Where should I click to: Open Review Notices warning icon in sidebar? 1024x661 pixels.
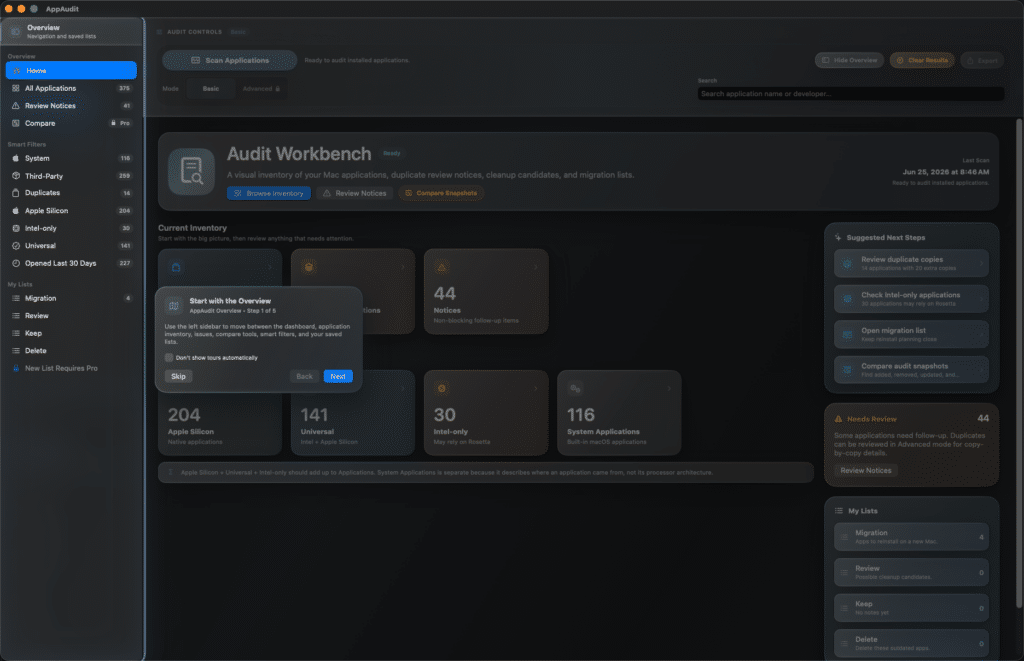click(x=16, y=106)
